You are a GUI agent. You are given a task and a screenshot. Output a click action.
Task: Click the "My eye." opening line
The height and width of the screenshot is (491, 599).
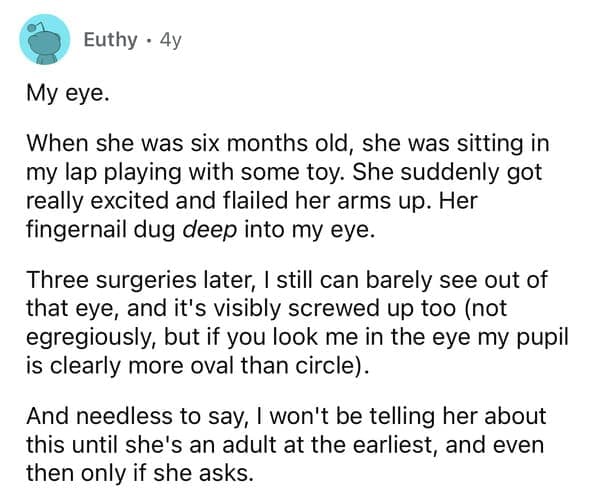click(68, 94)
